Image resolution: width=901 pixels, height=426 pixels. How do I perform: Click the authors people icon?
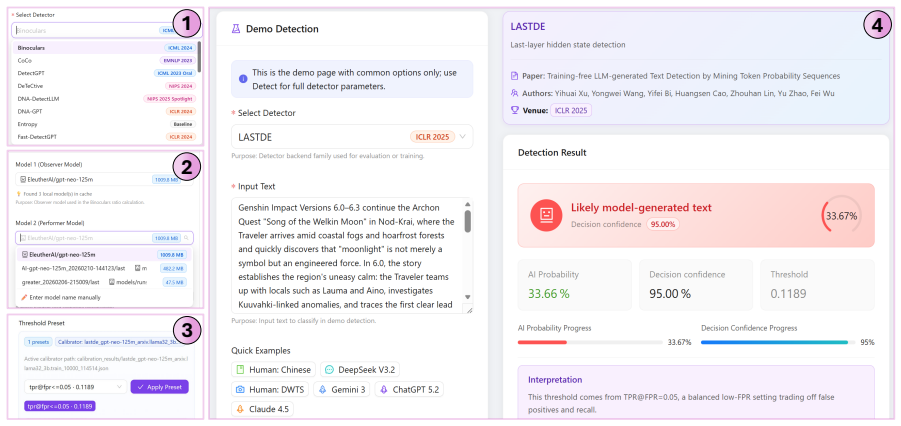(515, 93)
